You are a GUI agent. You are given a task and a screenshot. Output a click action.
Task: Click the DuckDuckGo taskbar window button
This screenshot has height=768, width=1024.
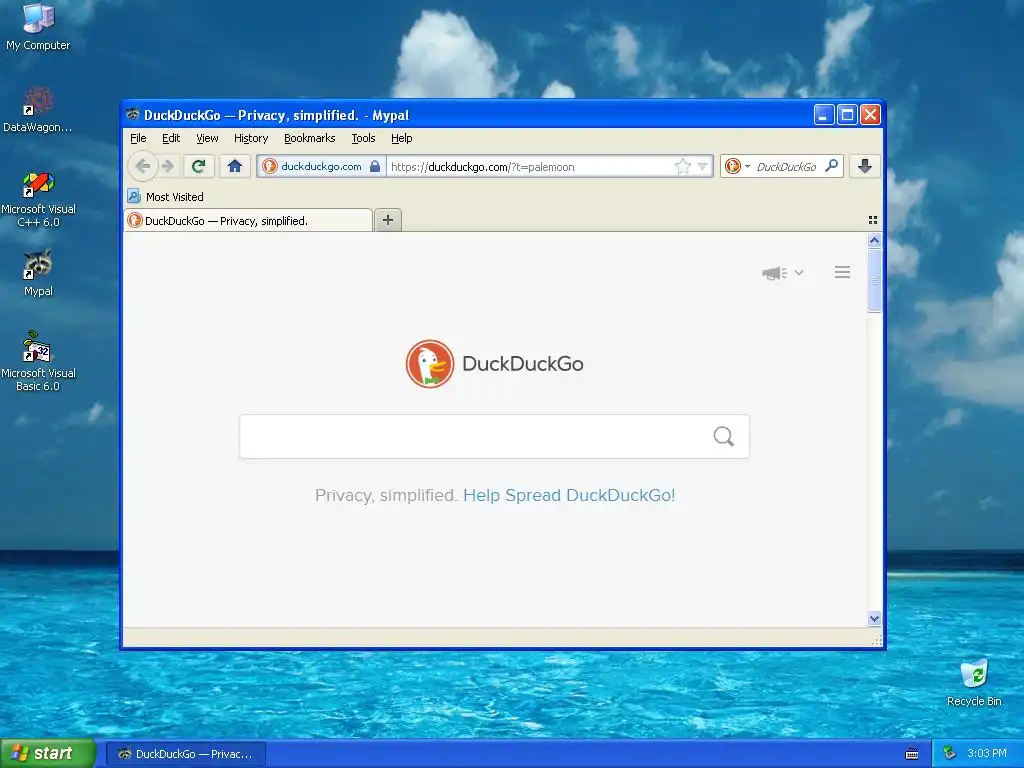[x=186, y=754]
